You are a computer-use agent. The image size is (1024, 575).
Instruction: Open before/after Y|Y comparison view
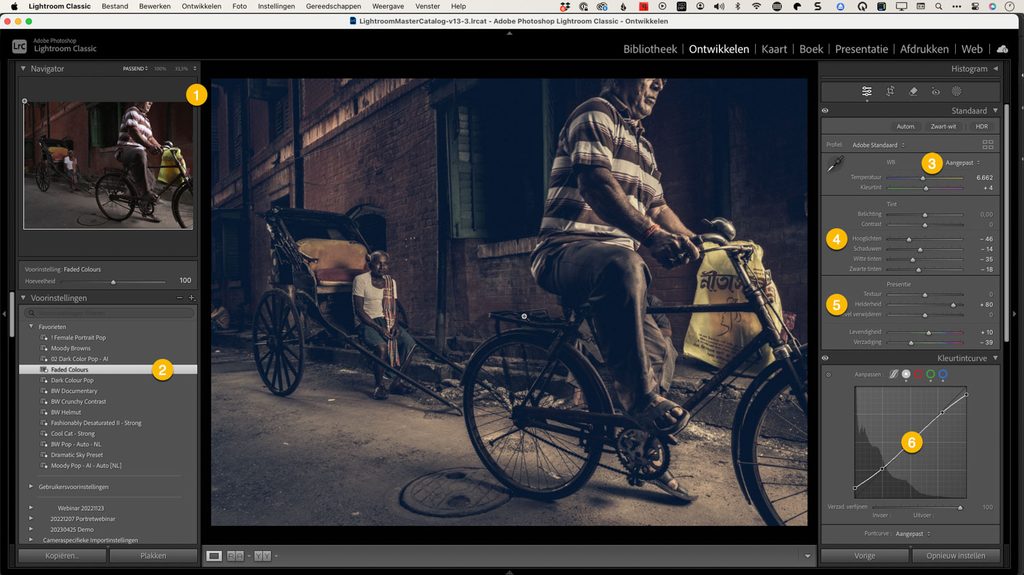coord(263,556)
